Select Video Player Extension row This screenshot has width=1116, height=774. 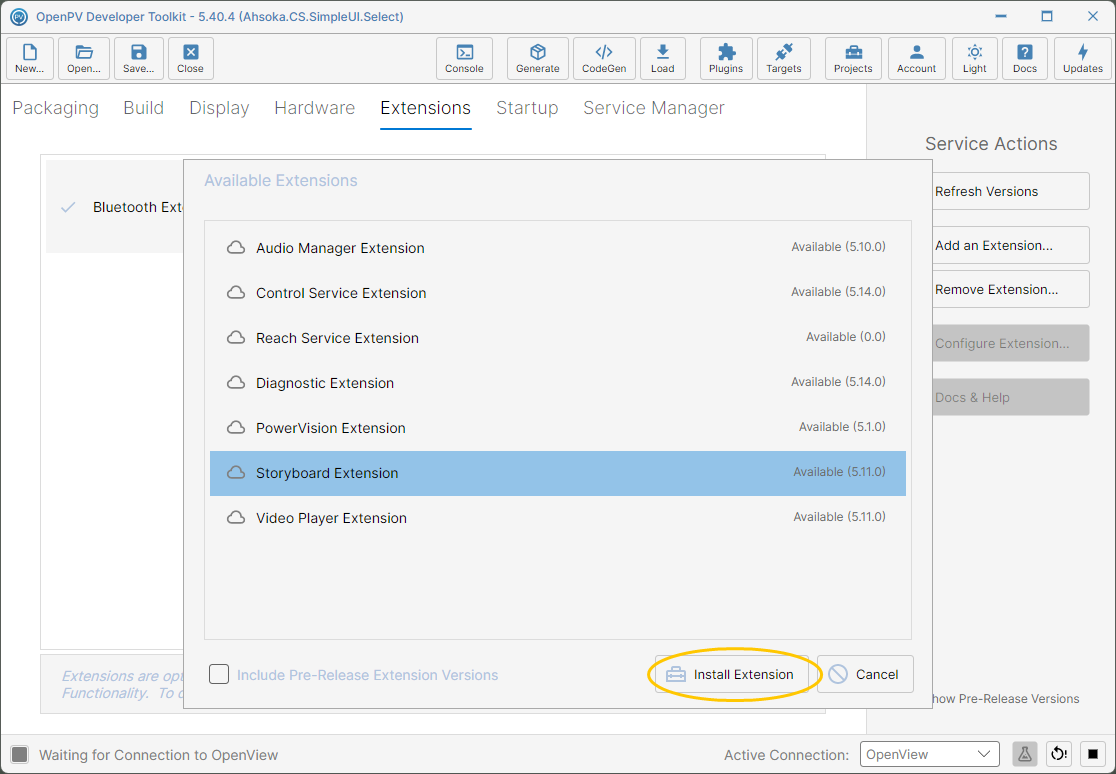tap(558, 518)
